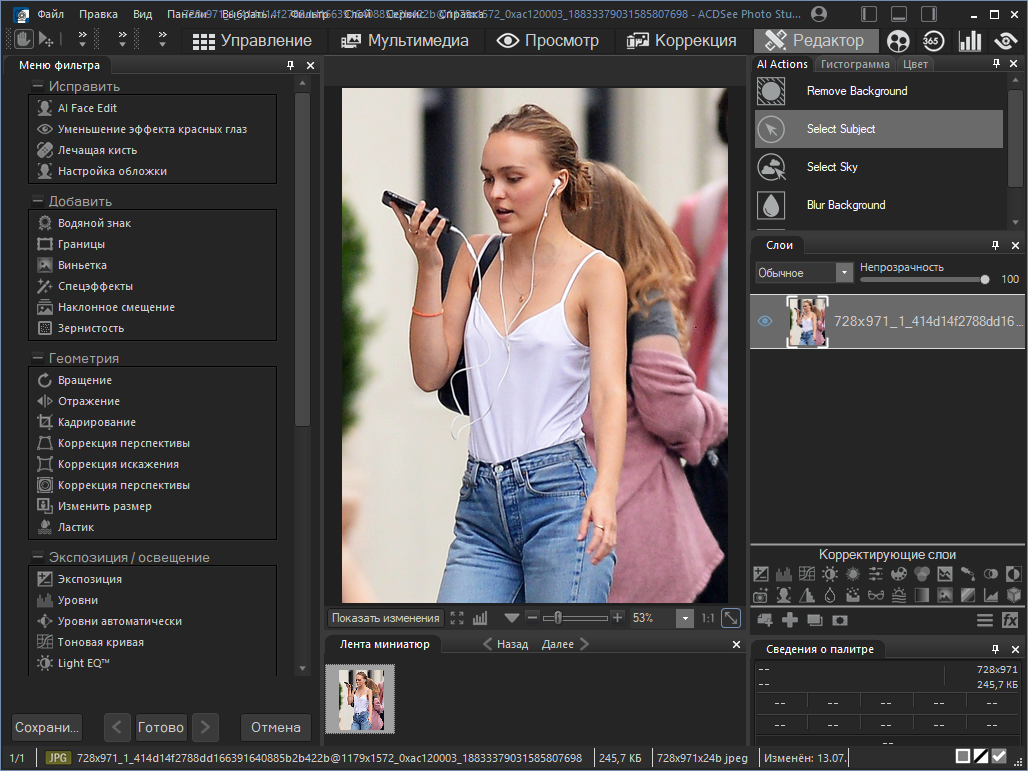1028x771 pixels.
Task: Click the zoom-to-fit diagonal arrow icon
Action: [x=731, y=618]
